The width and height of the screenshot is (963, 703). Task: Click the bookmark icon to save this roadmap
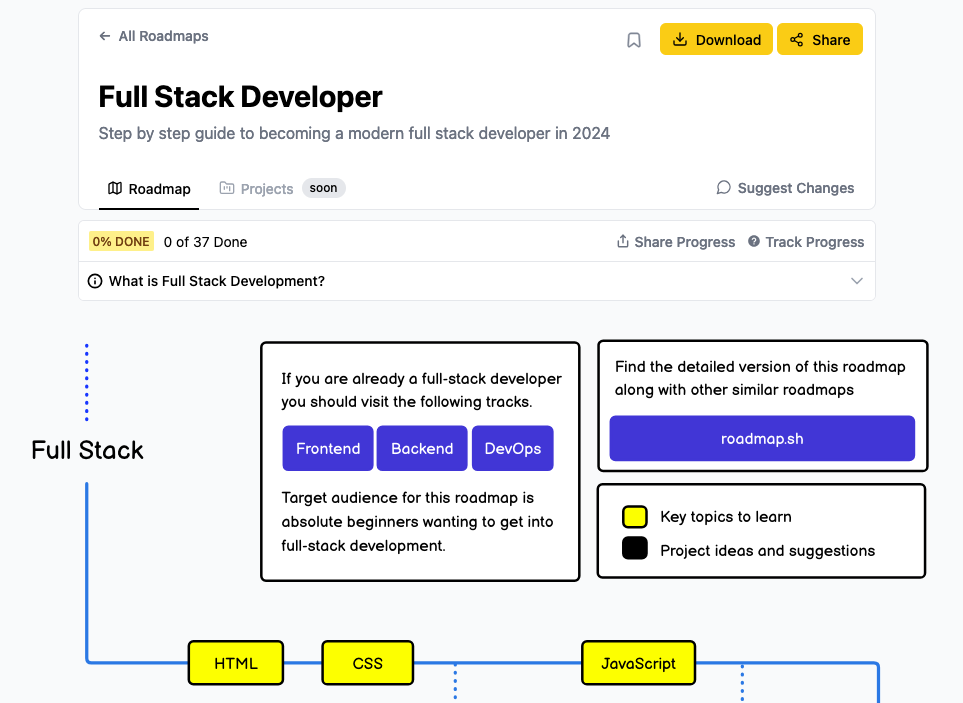634,39
